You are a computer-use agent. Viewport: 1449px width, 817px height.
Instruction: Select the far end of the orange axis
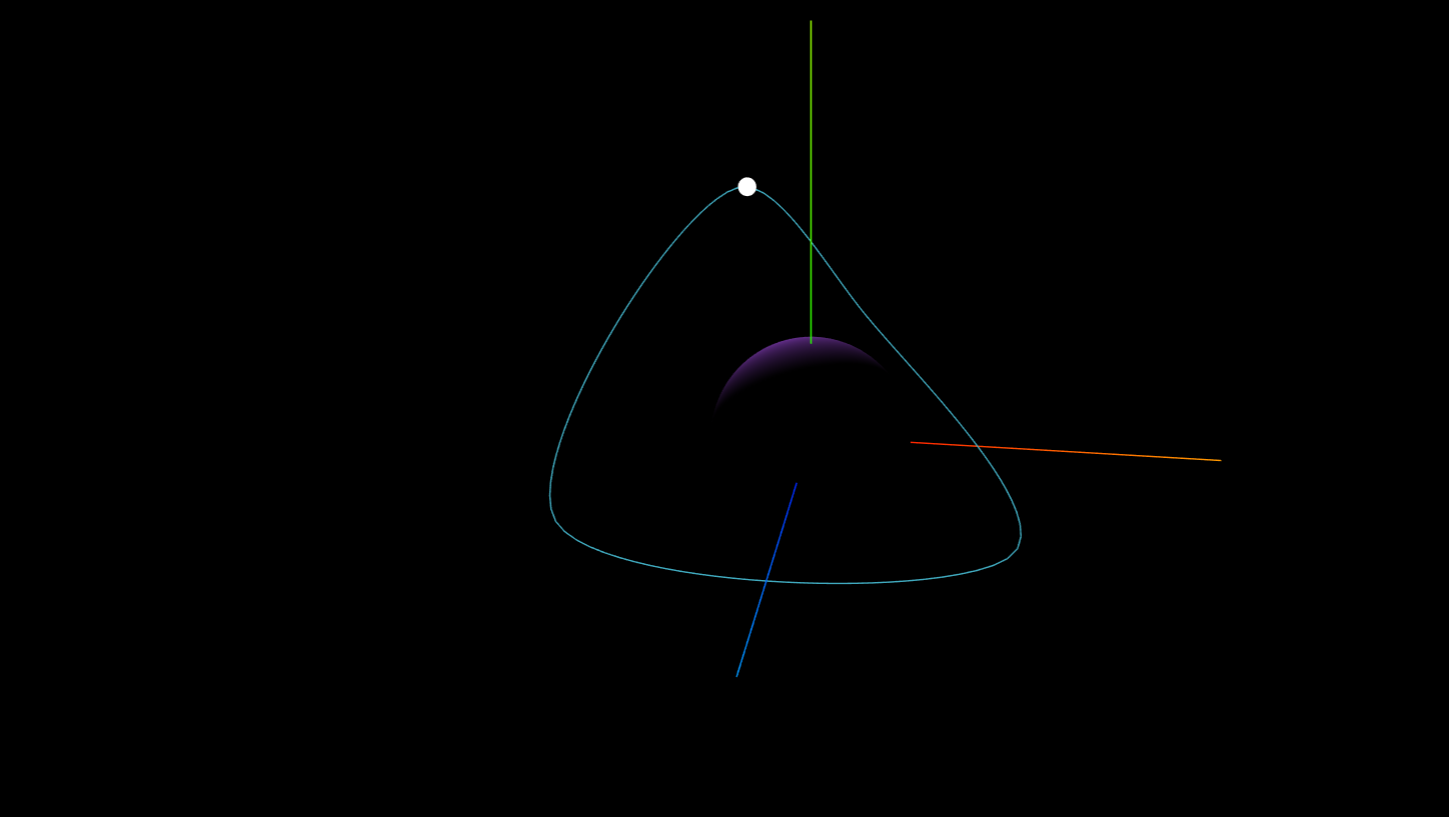point(1218,460)
